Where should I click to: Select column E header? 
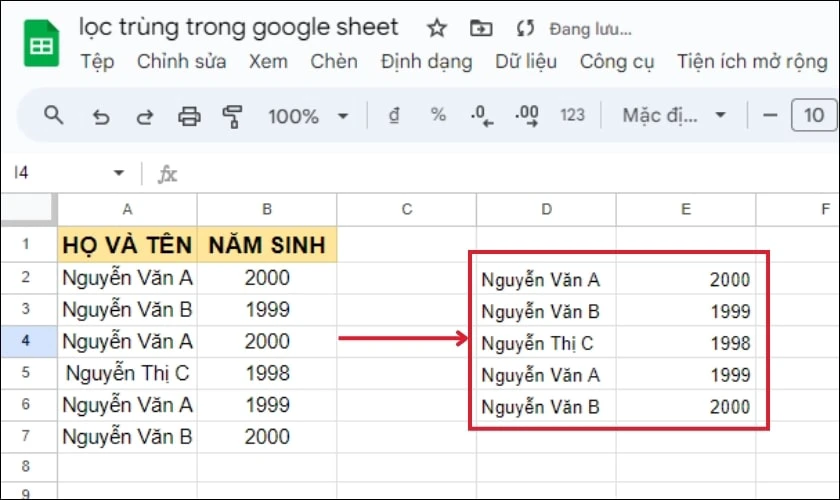tap(686, 209)
